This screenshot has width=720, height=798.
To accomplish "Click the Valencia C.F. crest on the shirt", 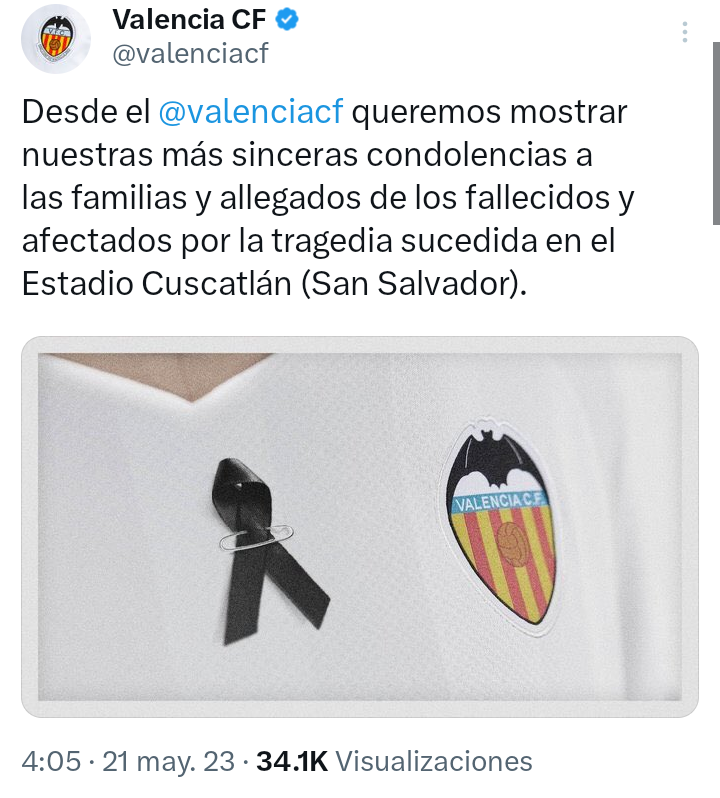I will point(500,527).
